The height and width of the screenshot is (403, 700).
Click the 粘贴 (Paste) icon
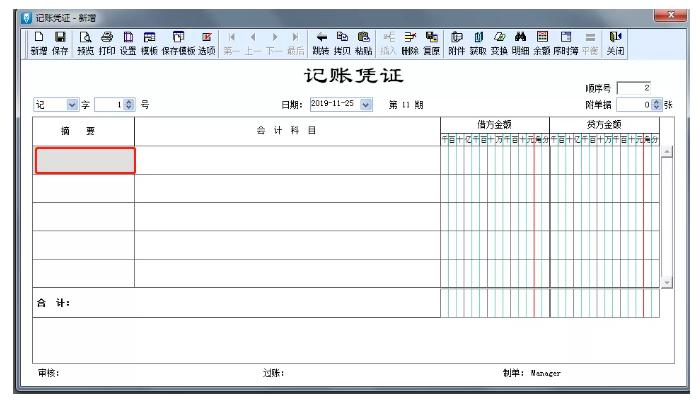click(x=364, y=43)
